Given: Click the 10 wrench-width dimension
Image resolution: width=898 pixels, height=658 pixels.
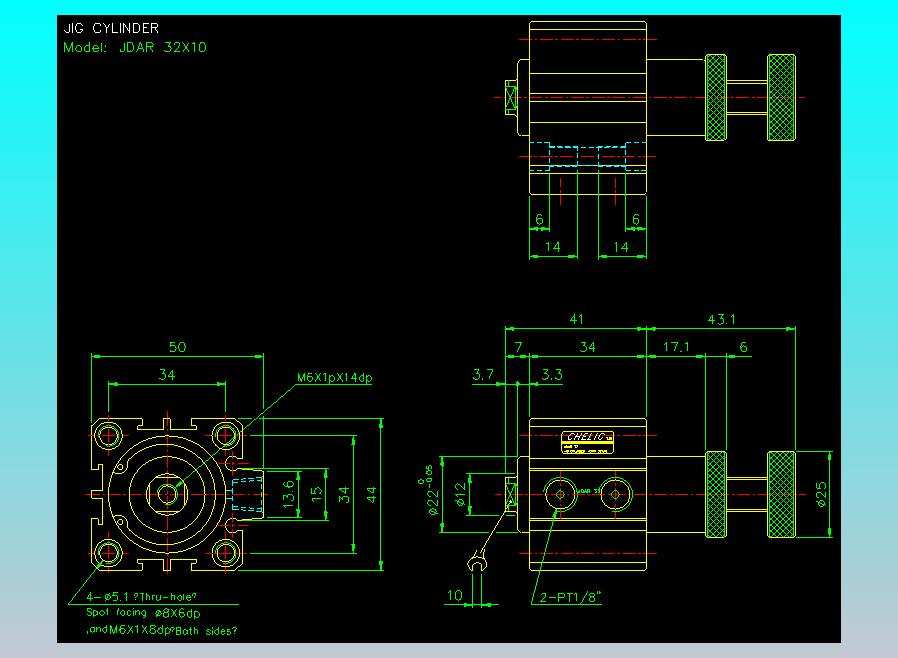Looking at the screenshot, I should click(455, 596).
